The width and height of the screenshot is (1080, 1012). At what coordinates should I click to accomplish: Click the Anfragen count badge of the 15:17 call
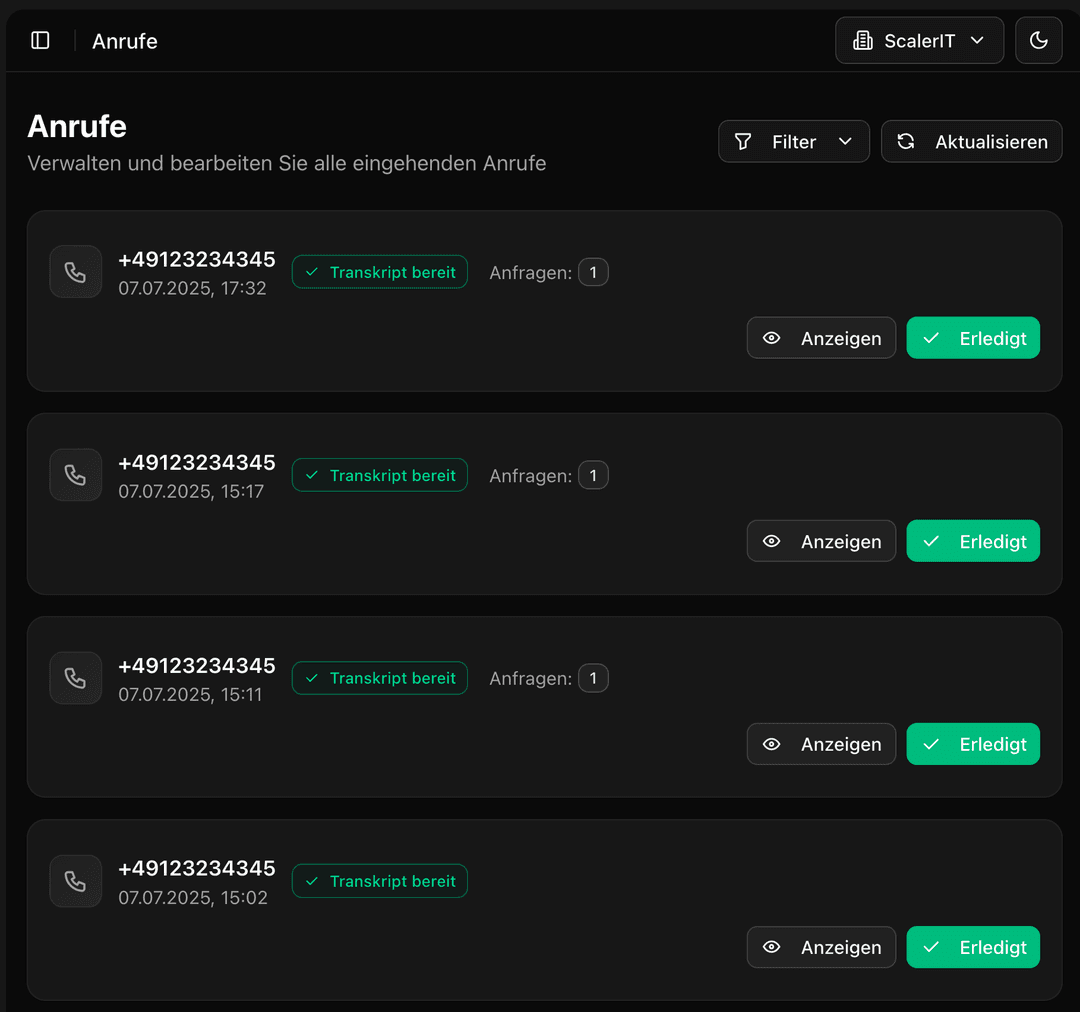pyautogui.click(x=593, y=475)
